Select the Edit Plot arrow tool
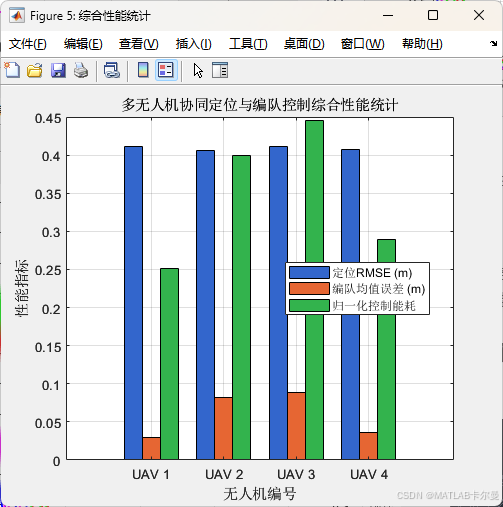 tap(198, 71)
